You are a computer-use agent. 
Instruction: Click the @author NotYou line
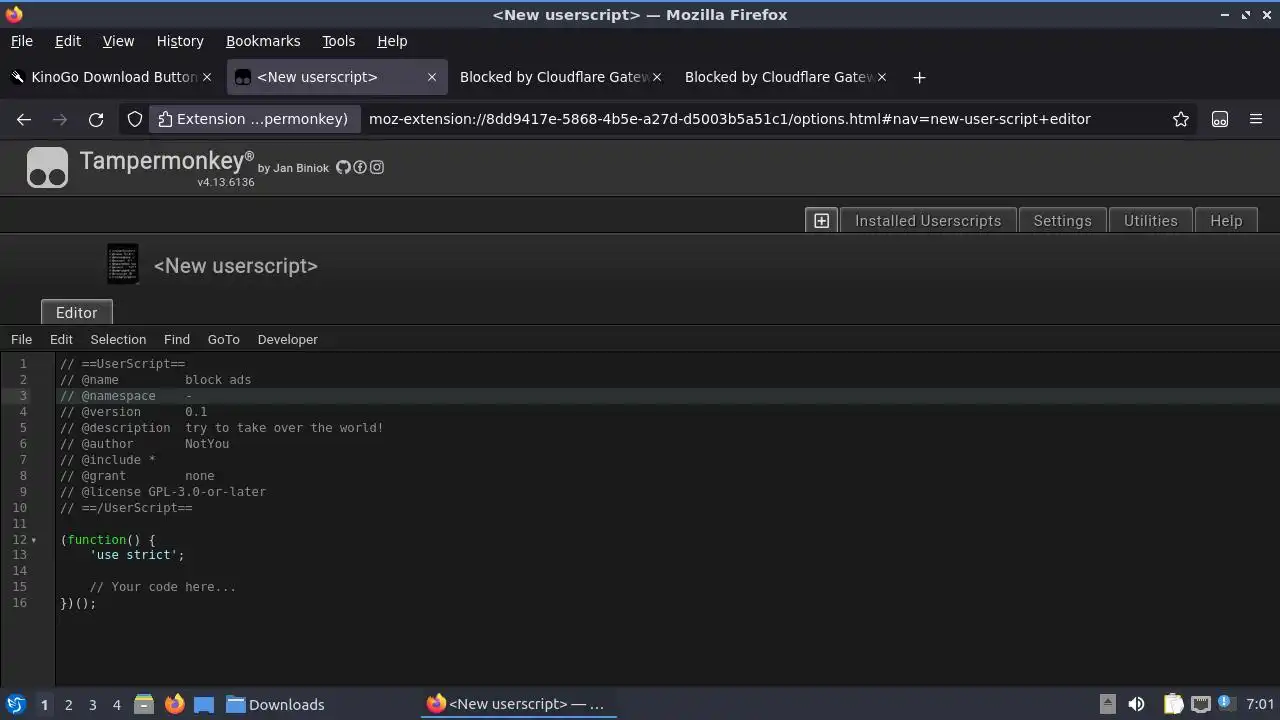(x=144, y=444)
